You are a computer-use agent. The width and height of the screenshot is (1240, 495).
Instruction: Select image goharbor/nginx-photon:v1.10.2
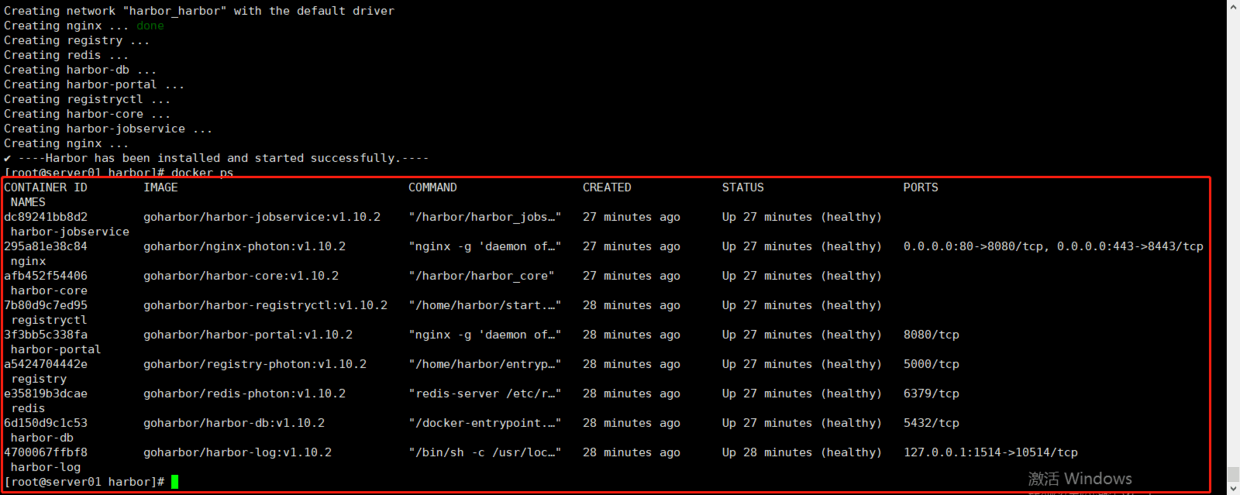pyautogui.click(x=244, y=246)
